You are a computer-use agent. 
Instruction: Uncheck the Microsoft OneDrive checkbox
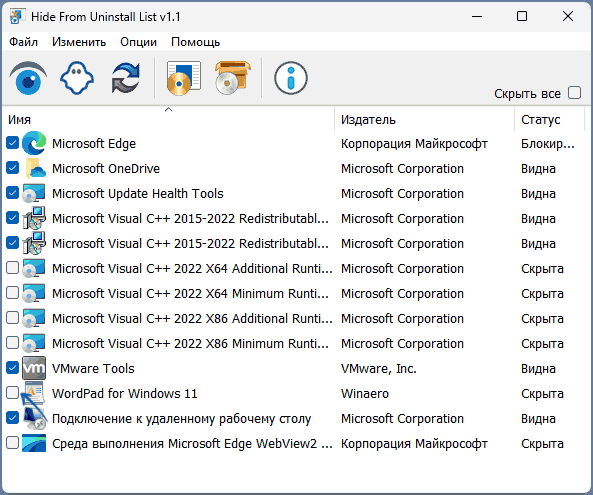[x=12, y=168]
